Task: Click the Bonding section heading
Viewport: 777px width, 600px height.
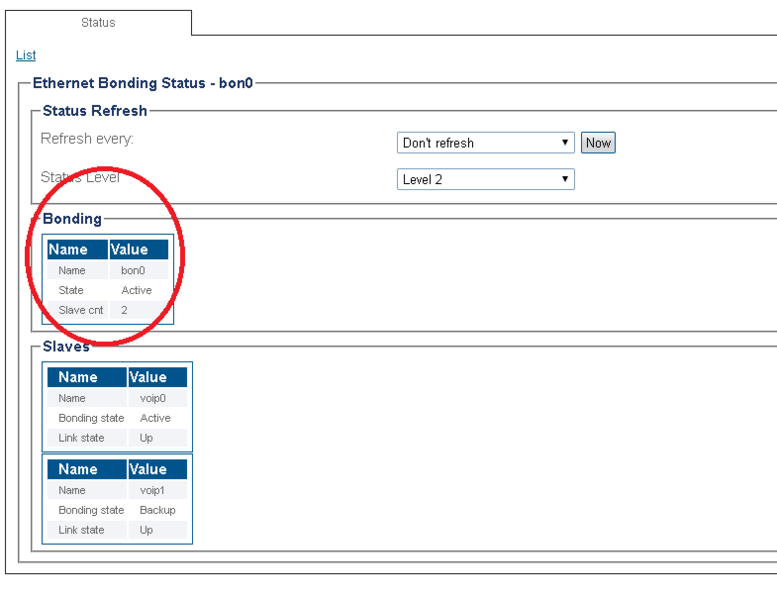Action: coord(72,218)
